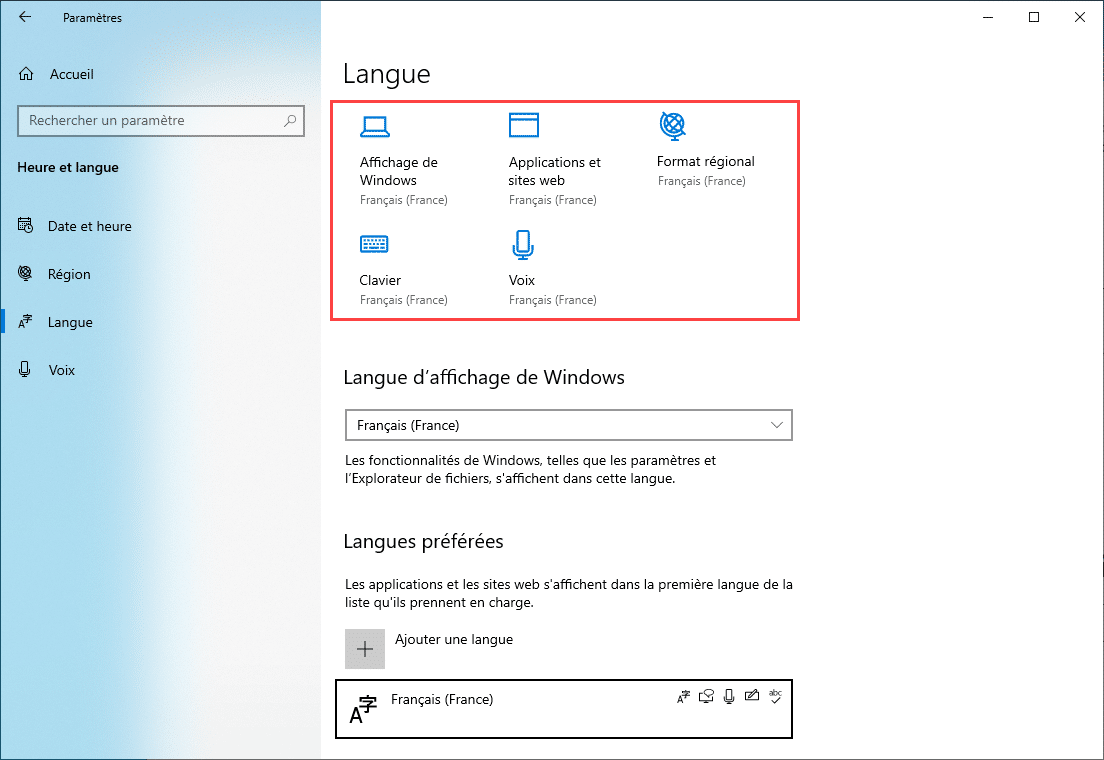Click Français (France) under Format régional
The height and width of the screenshot is (760, 1104).
pos(701,181)
